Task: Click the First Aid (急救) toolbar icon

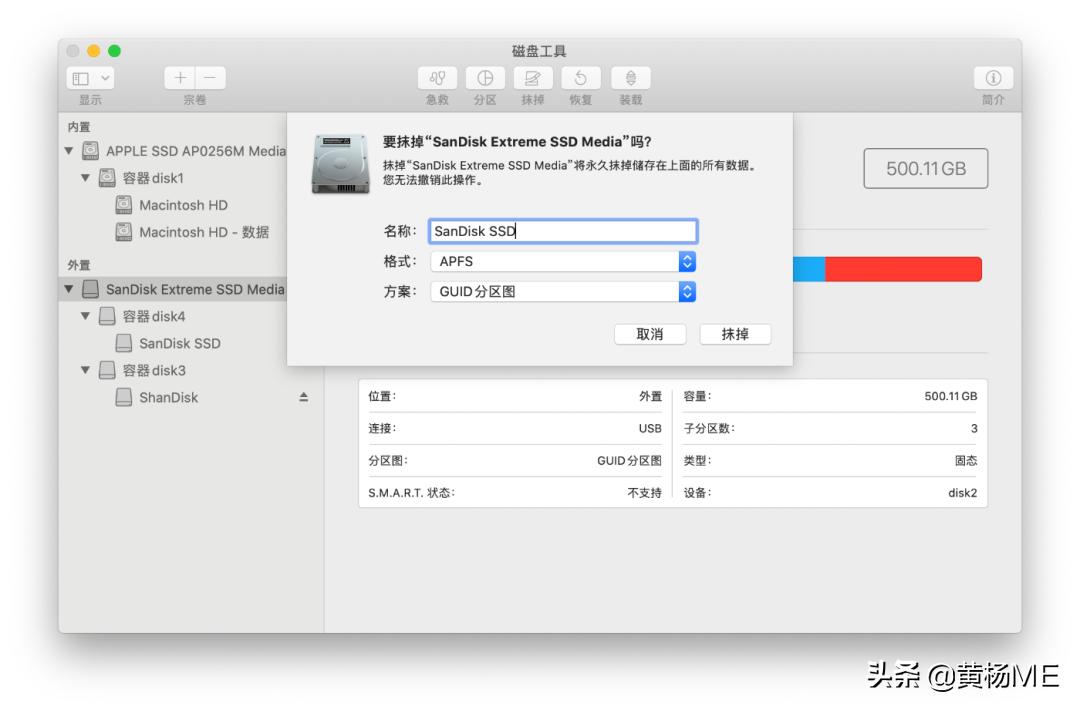Action: 437,78
